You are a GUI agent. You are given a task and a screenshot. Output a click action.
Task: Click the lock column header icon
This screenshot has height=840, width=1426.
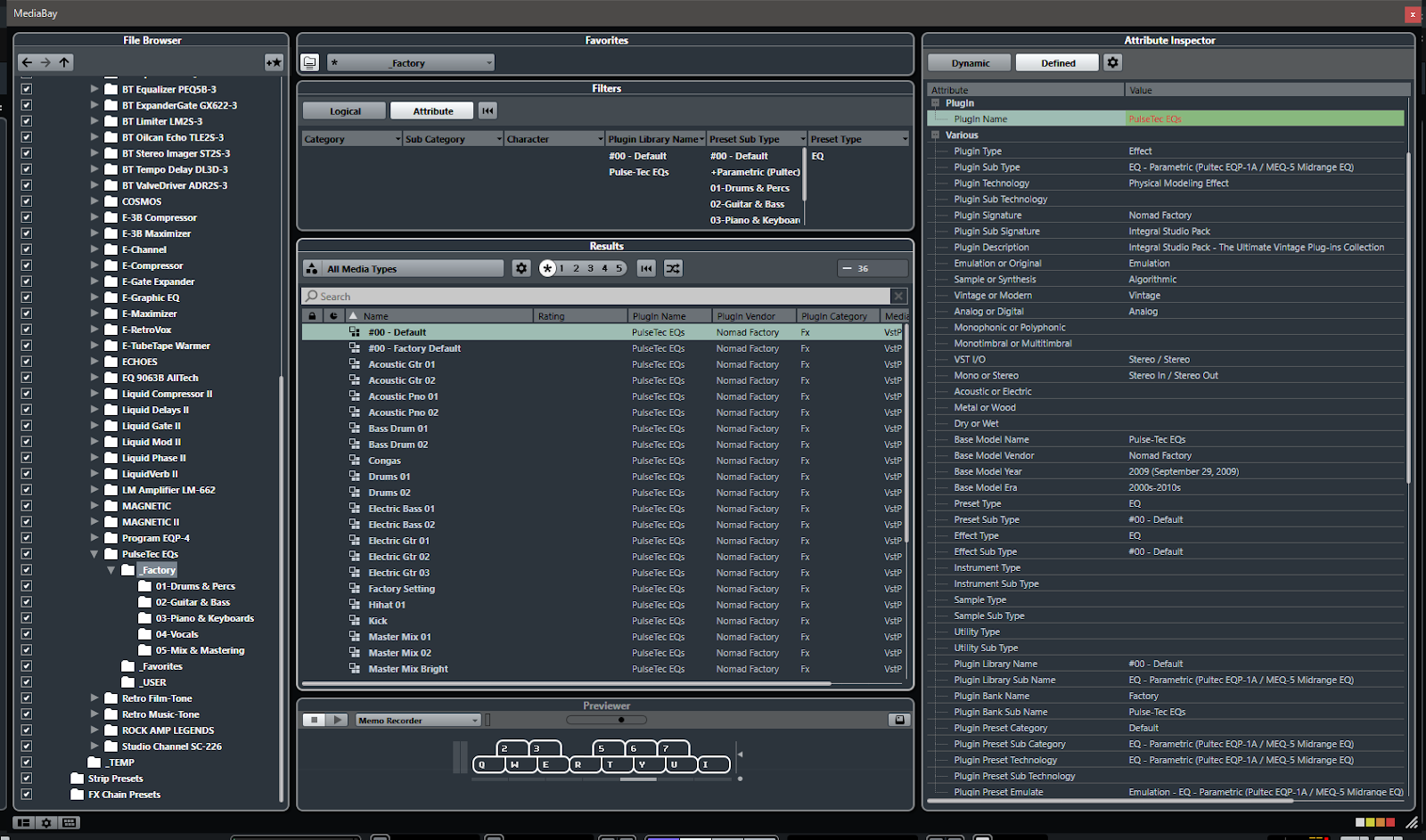pyautogui.click(x=312, y=315)
